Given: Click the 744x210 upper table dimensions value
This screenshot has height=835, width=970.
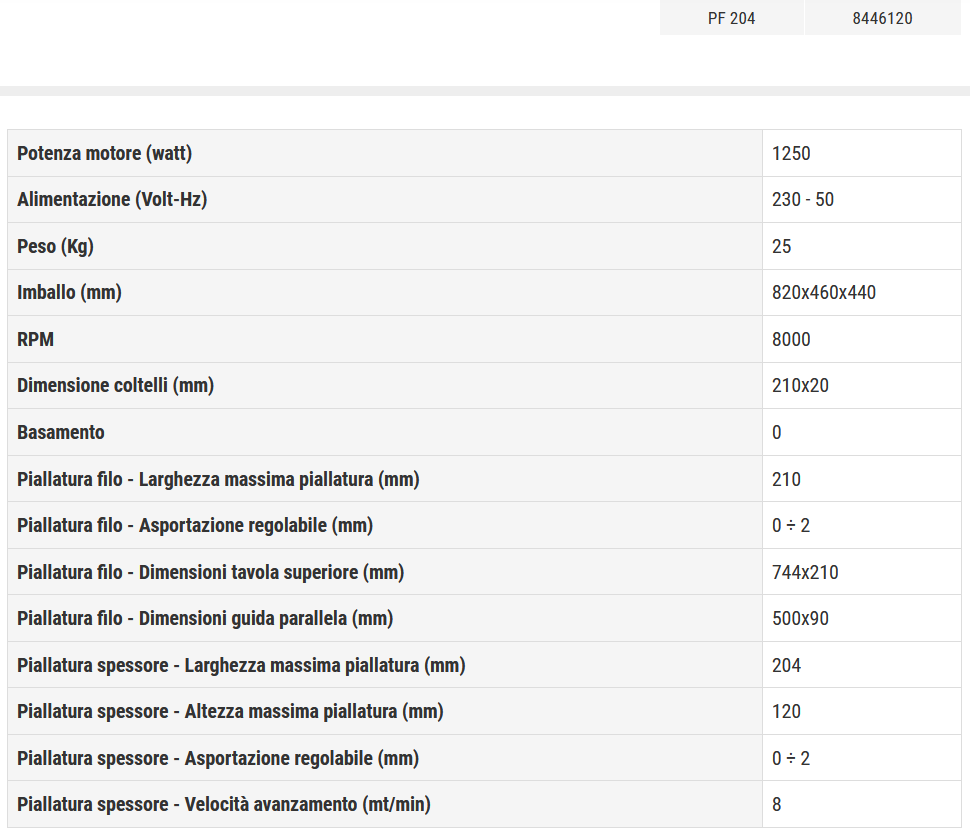Looking at the screenshot, I should pos(805,572).
